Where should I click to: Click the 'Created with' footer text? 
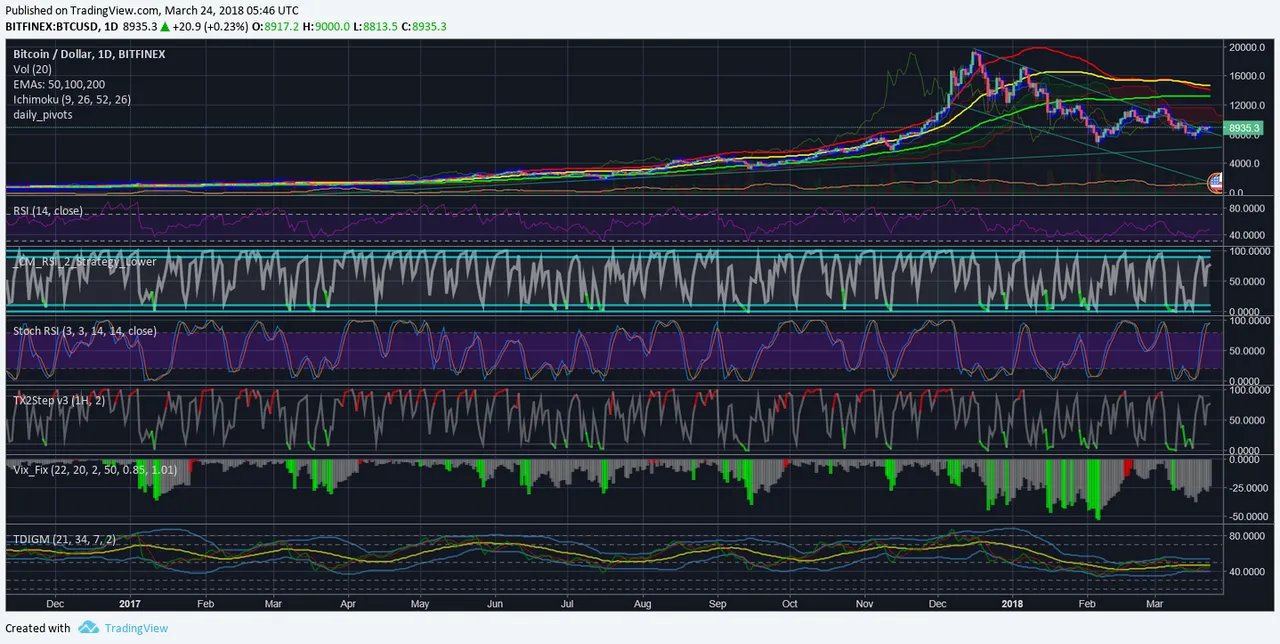pyautogui.click(x=38, y=628)
